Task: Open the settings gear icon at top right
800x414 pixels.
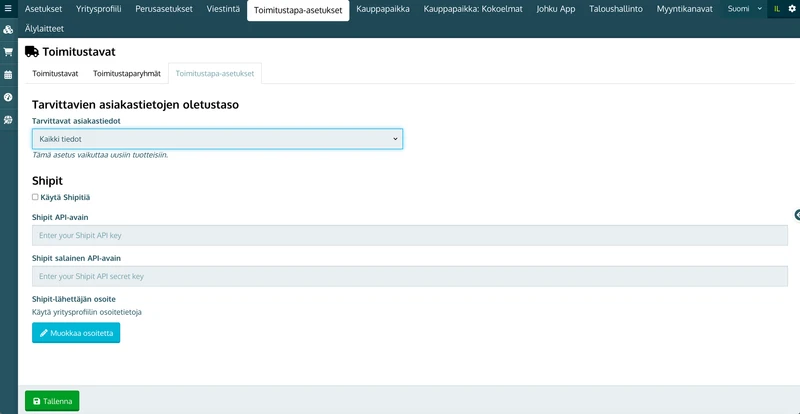Action: pos(792,9)
